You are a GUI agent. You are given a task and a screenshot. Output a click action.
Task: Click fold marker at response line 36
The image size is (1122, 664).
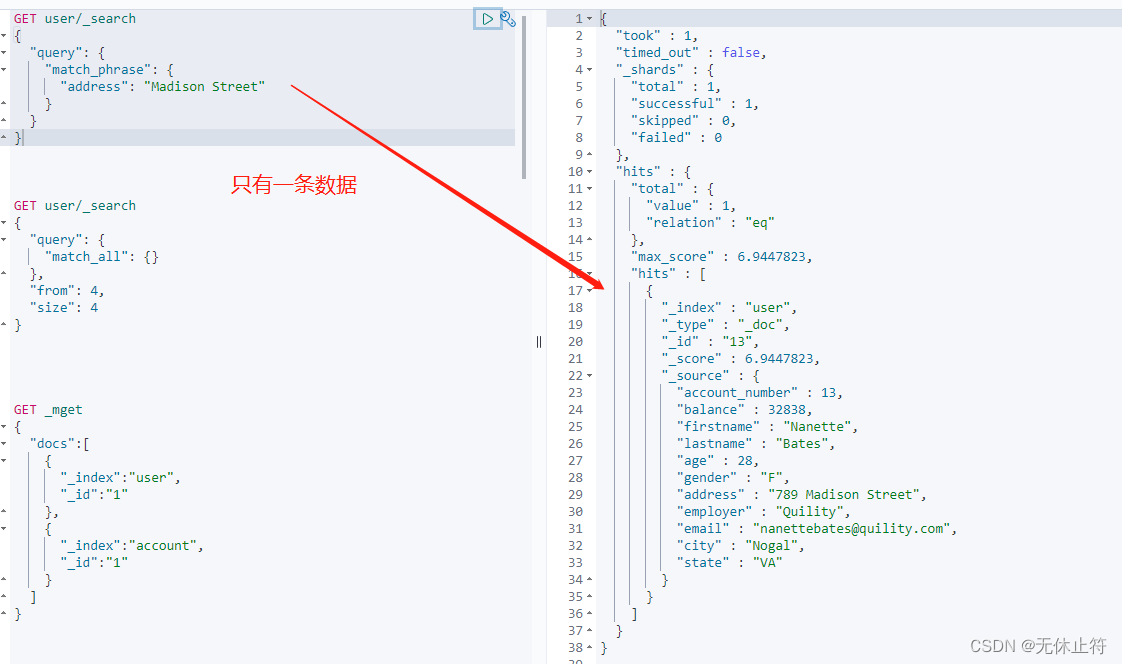click(590, 614)
